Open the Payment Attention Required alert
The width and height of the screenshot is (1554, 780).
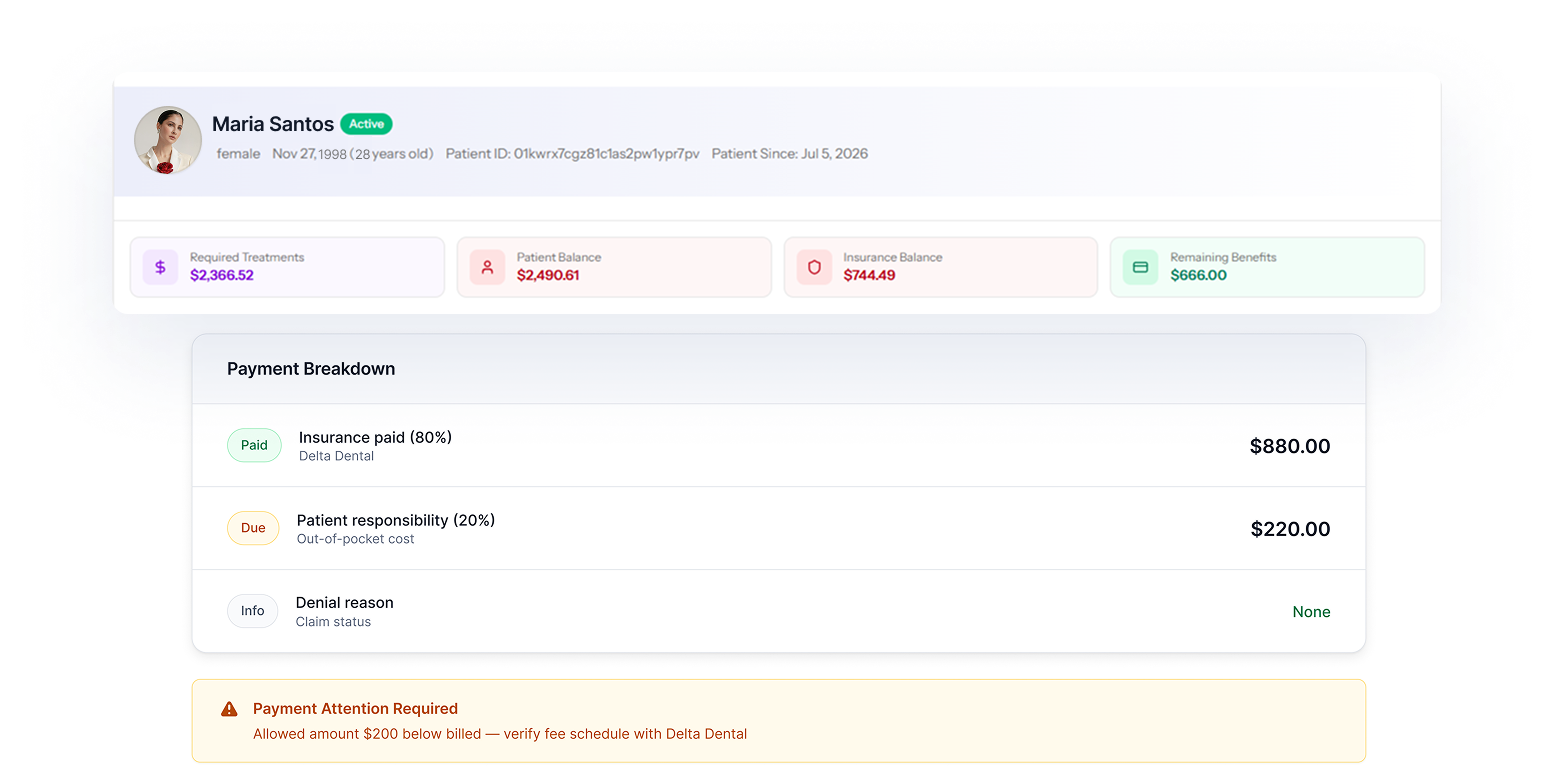(x=778, y=721)
